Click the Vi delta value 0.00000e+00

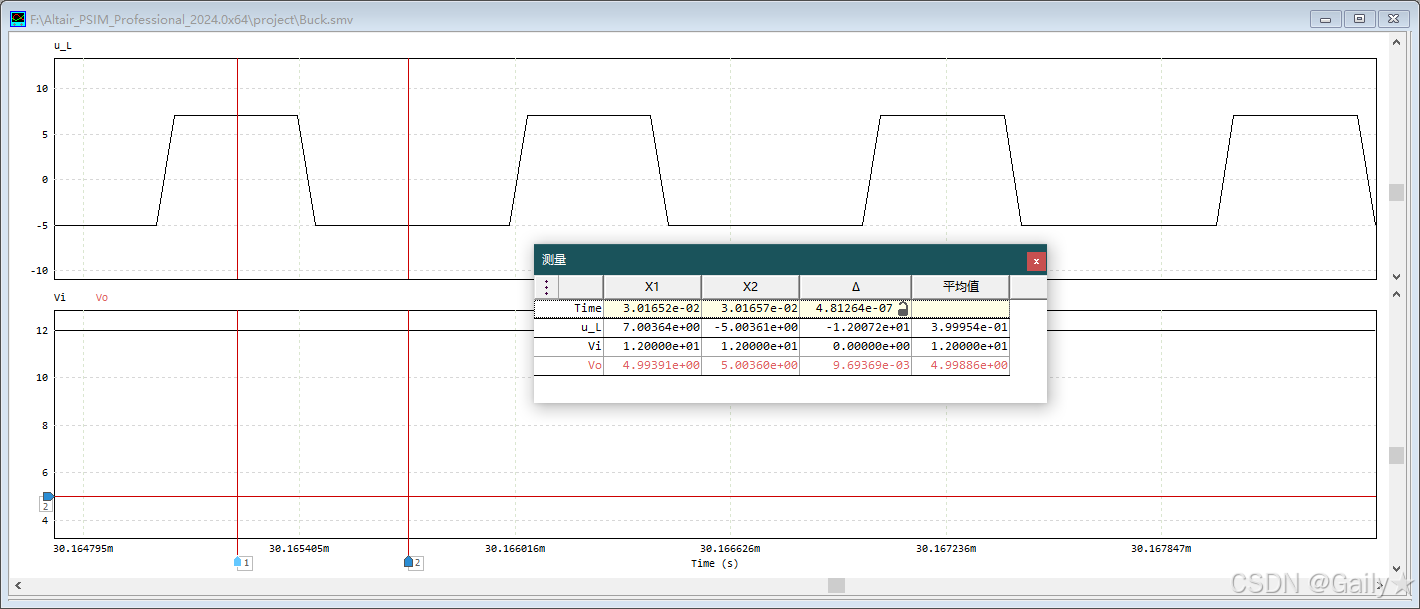(871, 346)
